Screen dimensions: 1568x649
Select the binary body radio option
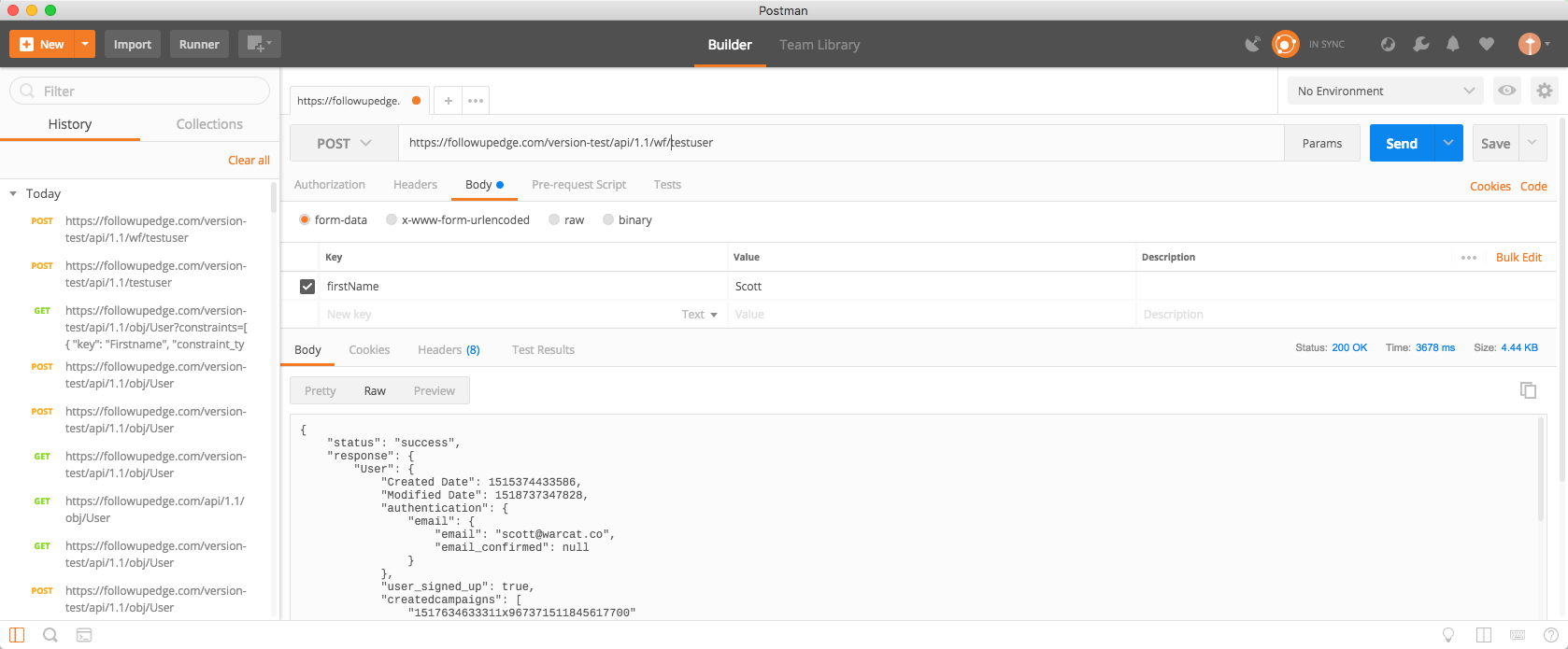coord(608,220)
